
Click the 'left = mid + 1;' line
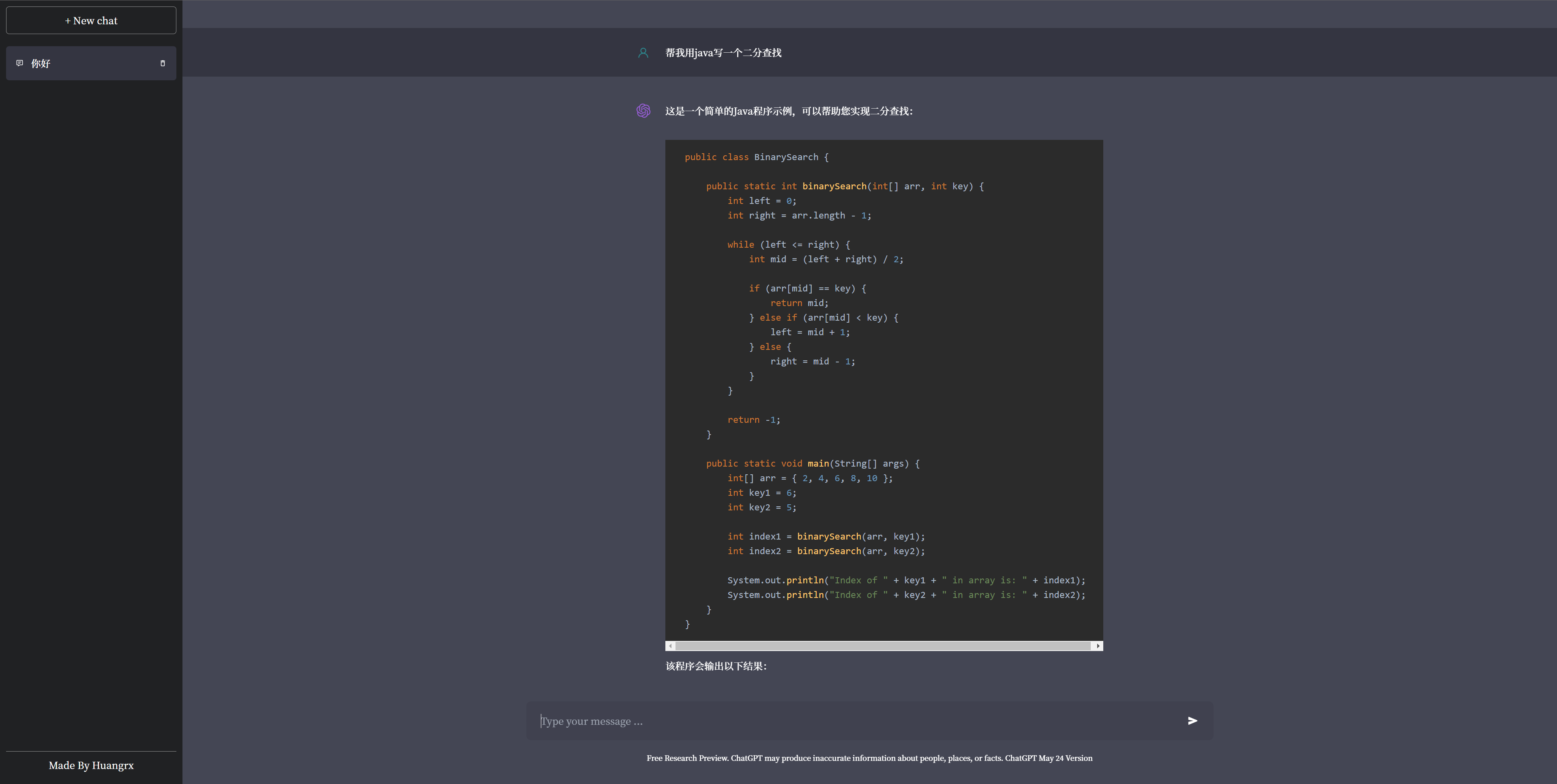pos(810,332)
